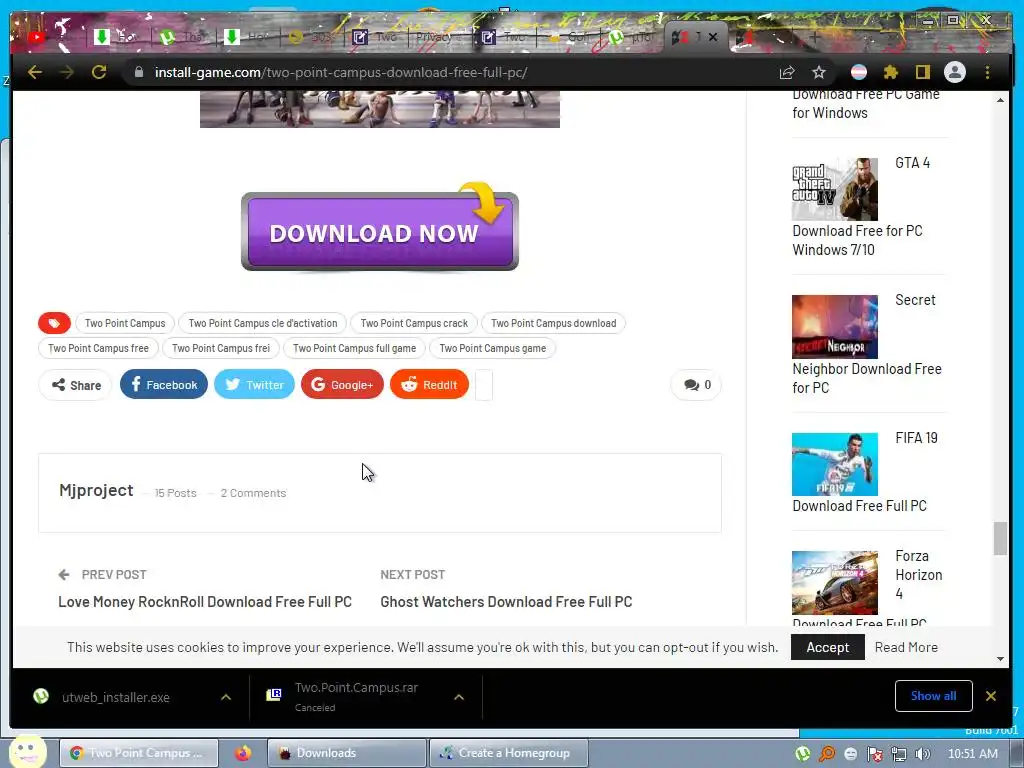Viewport: 1024px width, 768px height.
Task: Click the scrollbar down arrow
Action: coord(1000,659)
